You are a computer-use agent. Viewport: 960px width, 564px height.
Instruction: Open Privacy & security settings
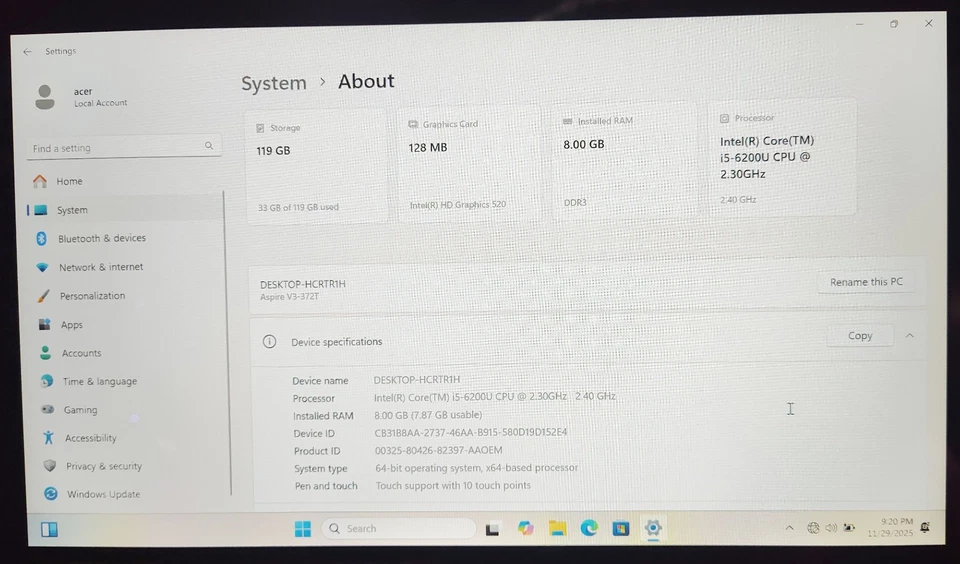pos(134,466)
